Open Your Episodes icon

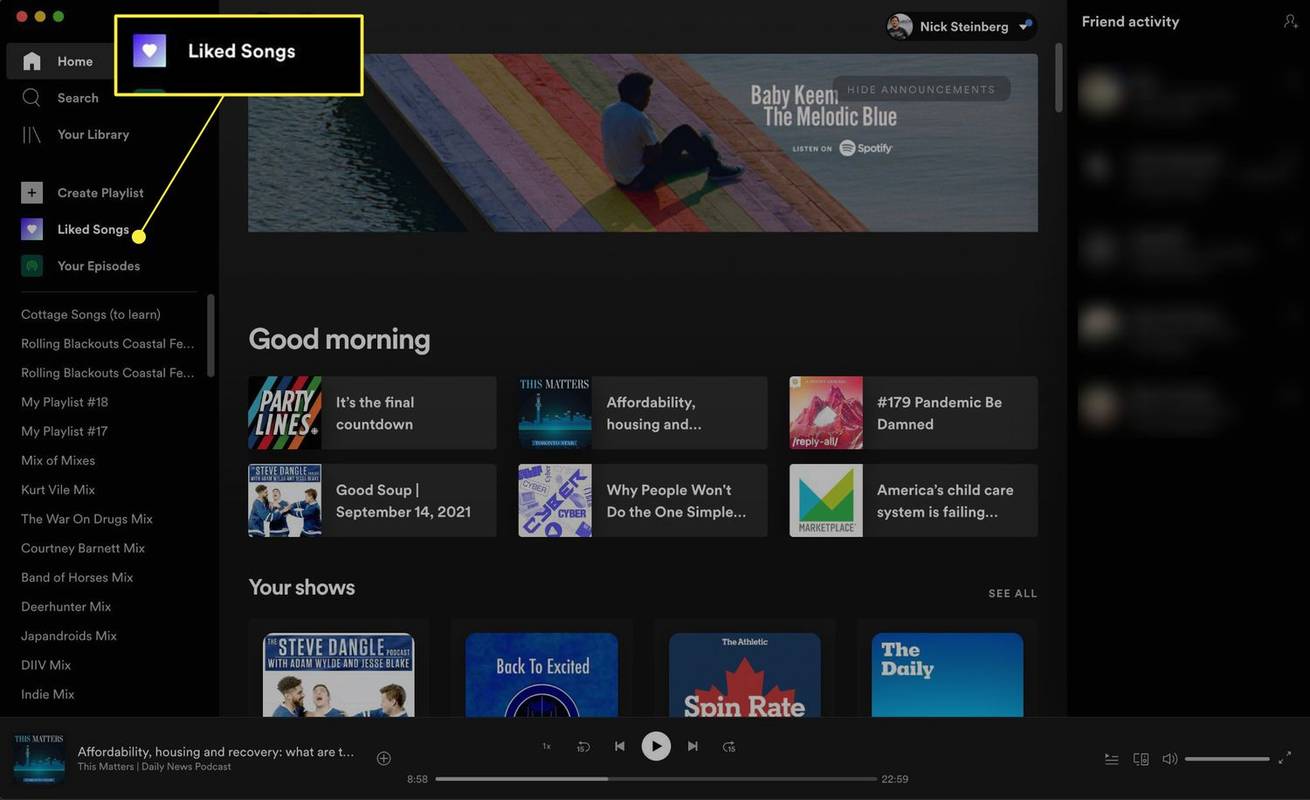click(x=32, y=266)
